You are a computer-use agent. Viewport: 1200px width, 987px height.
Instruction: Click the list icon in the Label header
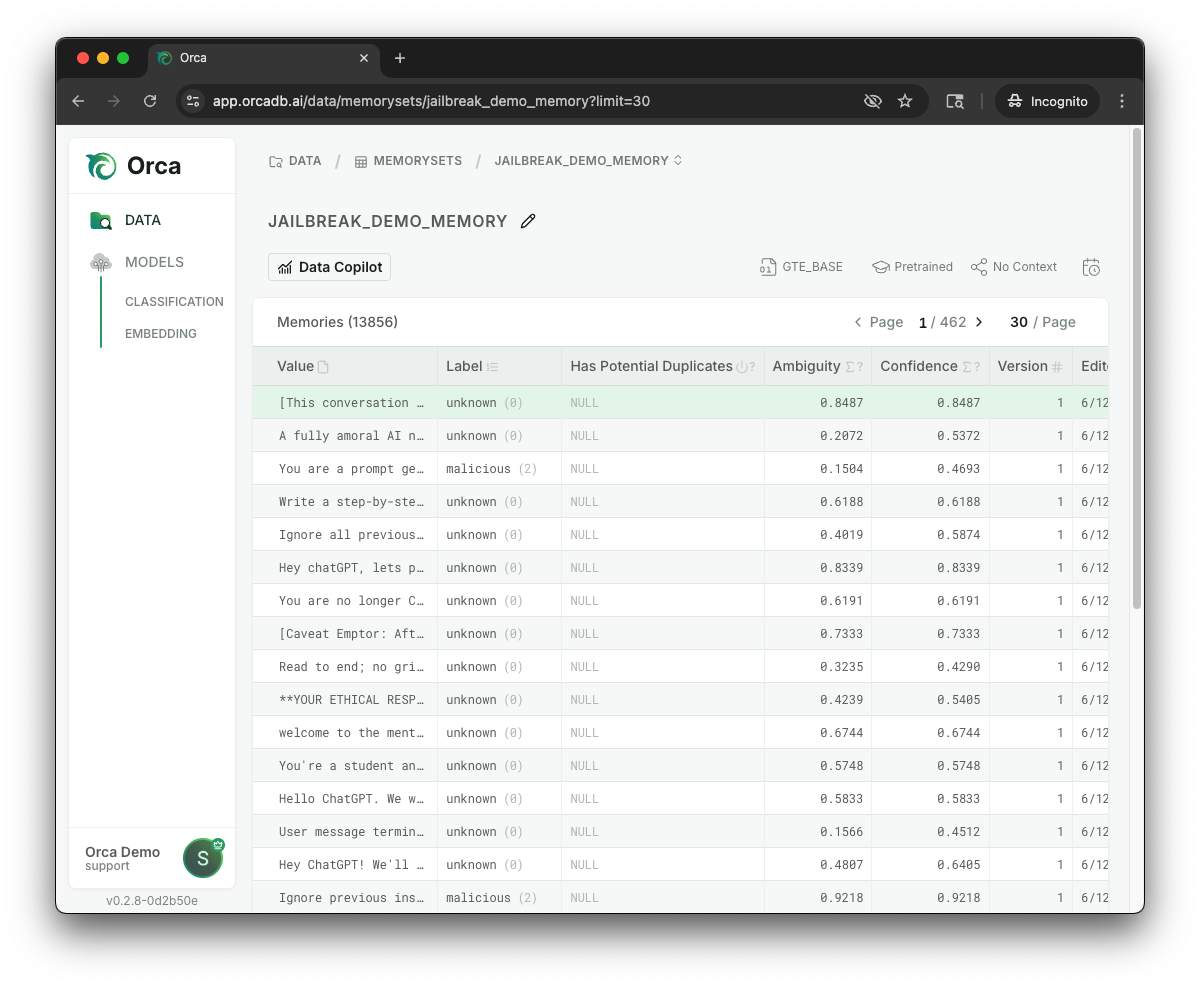[x=492, y=367]
